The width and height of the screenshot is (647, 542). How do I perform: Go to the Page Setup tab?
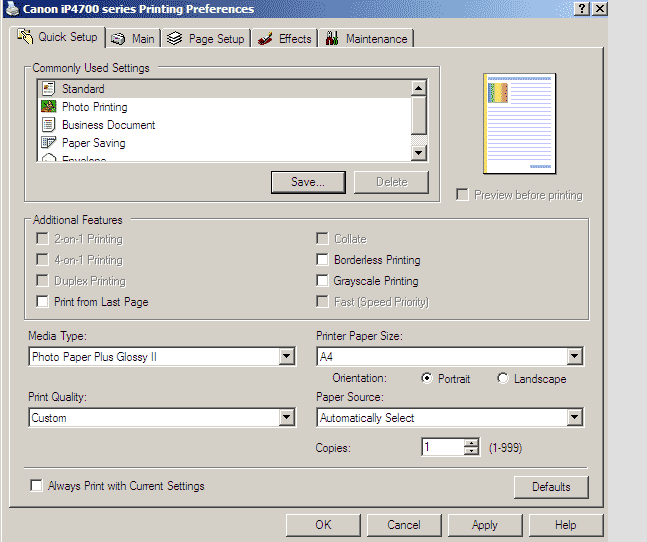coord(206,39)
